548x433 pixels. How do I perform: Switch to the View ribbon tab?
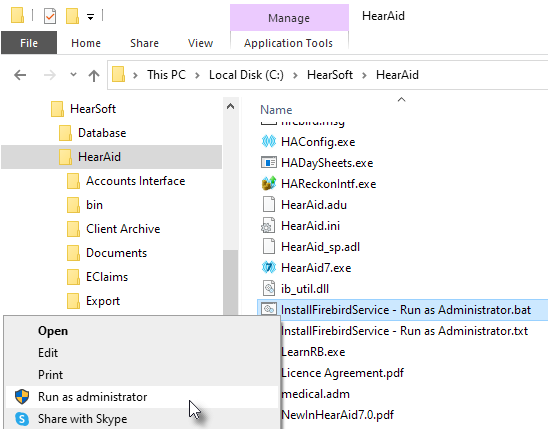click(200, 43)
